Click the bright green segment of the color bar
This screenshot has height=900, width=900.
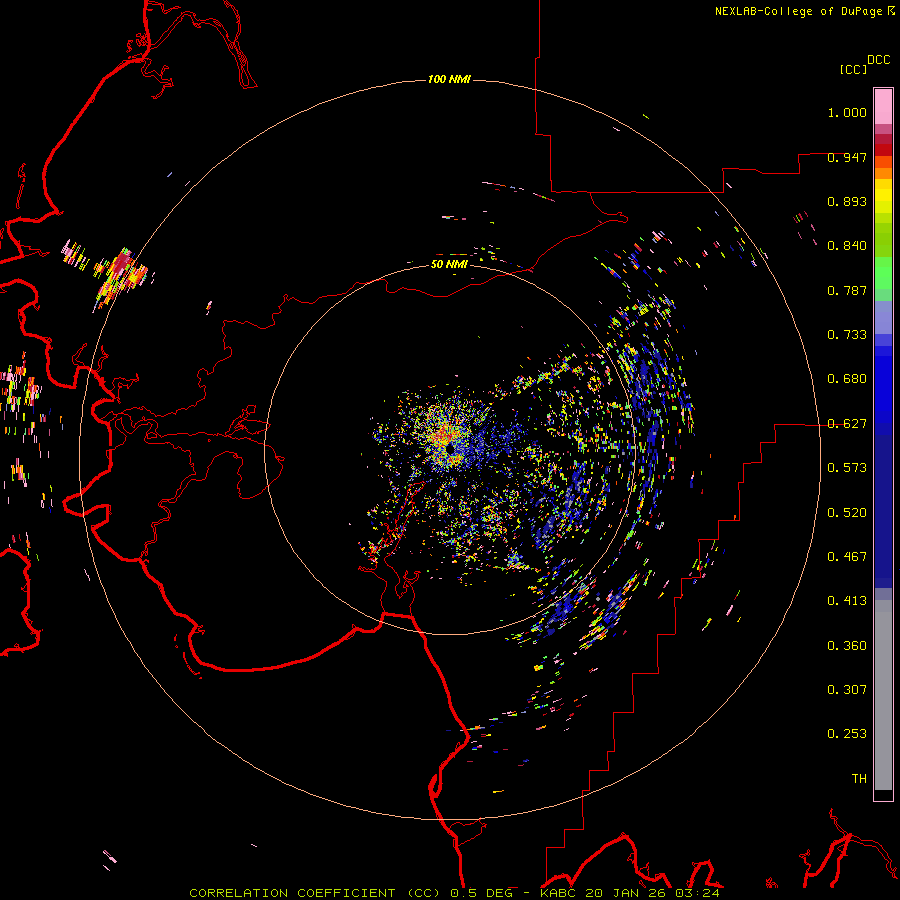[883, 272]
